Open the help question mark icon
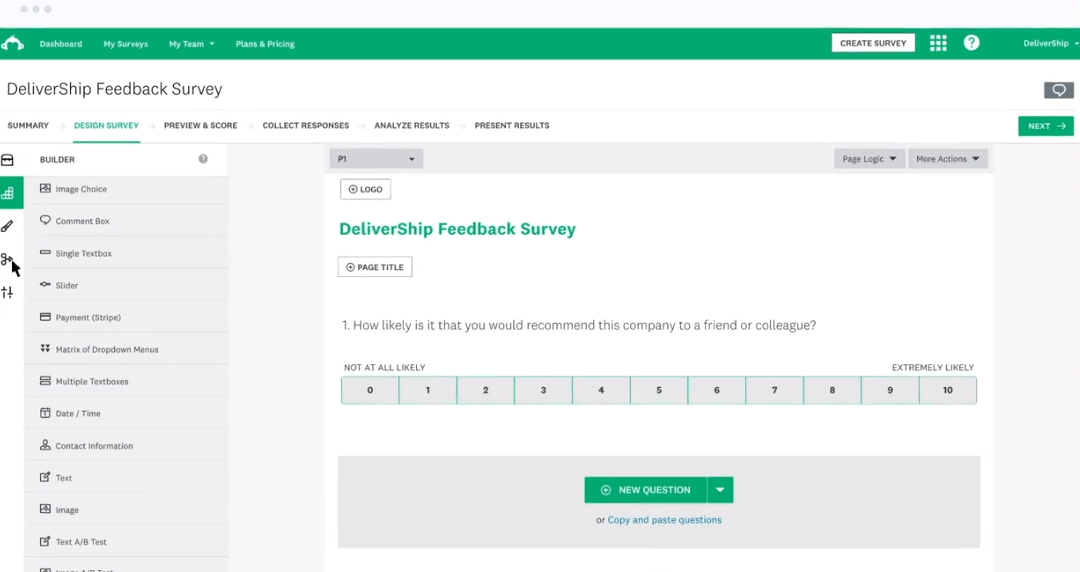This screenshot has height=572, width=1080. [x=971, y=43]
